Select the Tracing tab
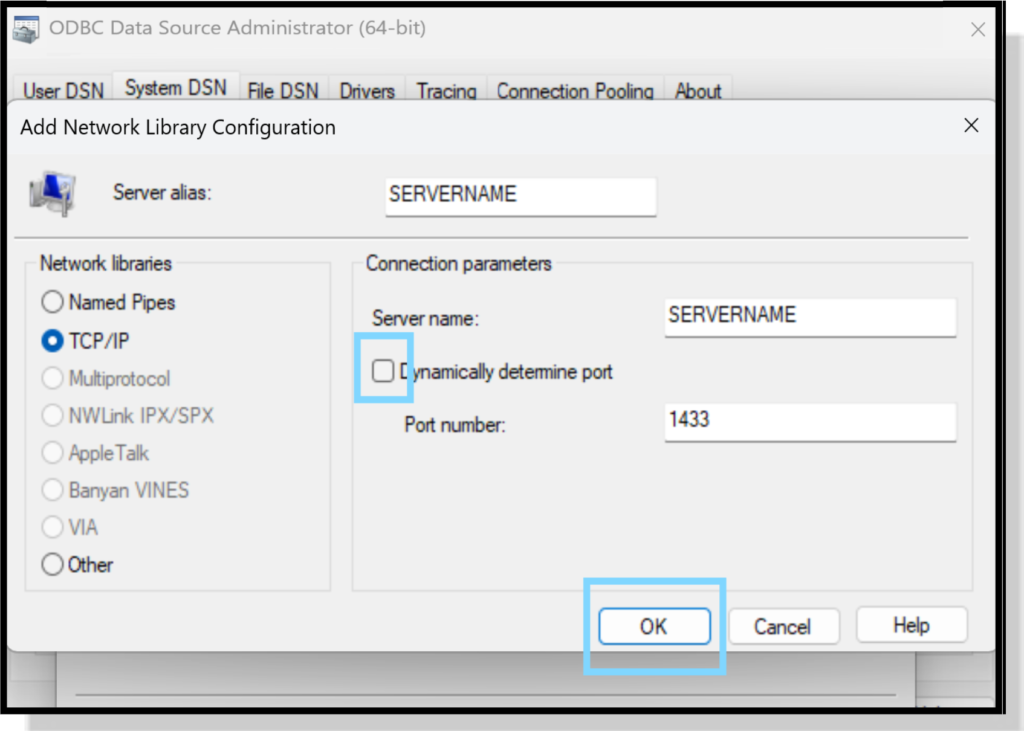Screen dimensions: 1024x731 (446, 91)
